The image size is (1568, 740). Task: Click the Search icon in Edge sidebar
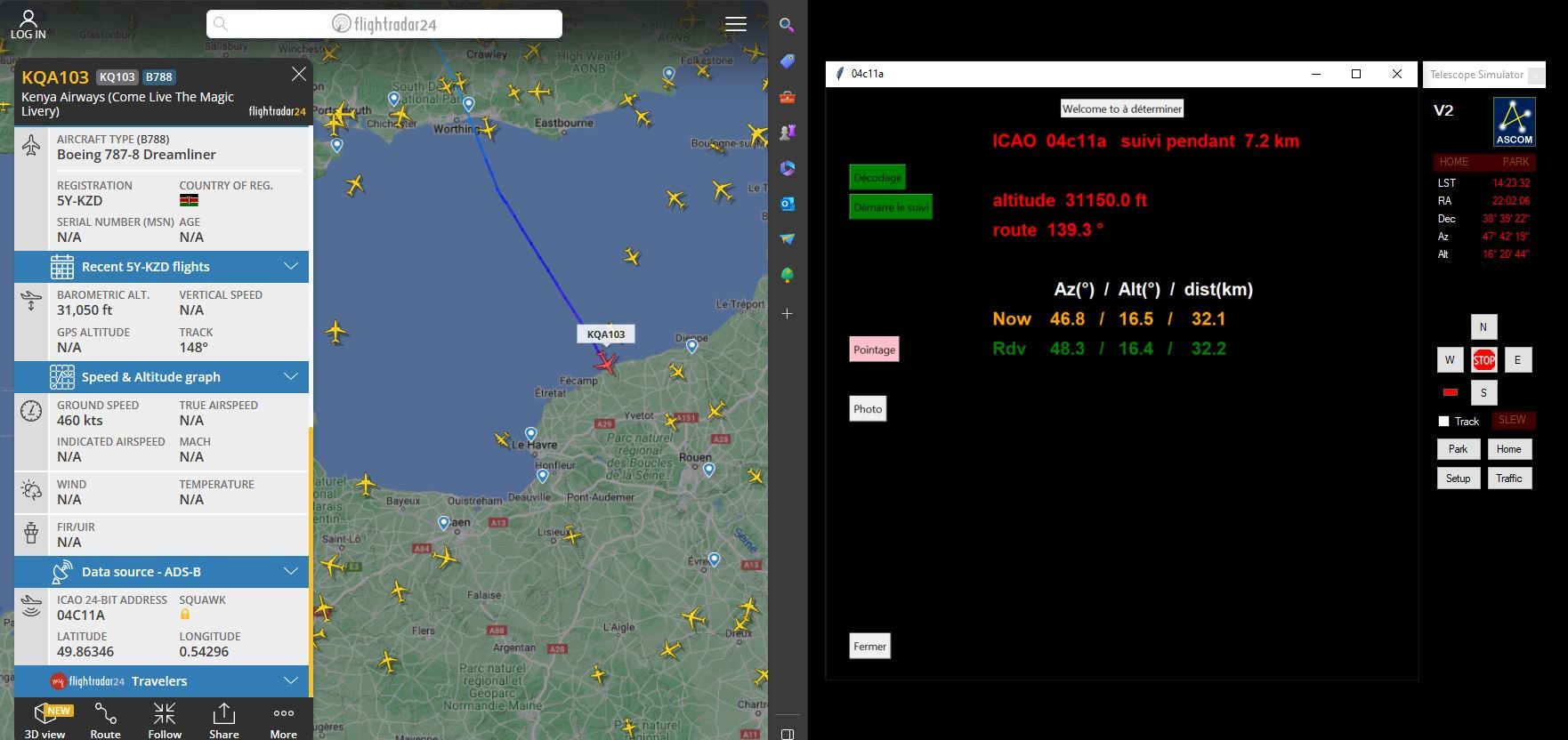(x=787, y=25)
